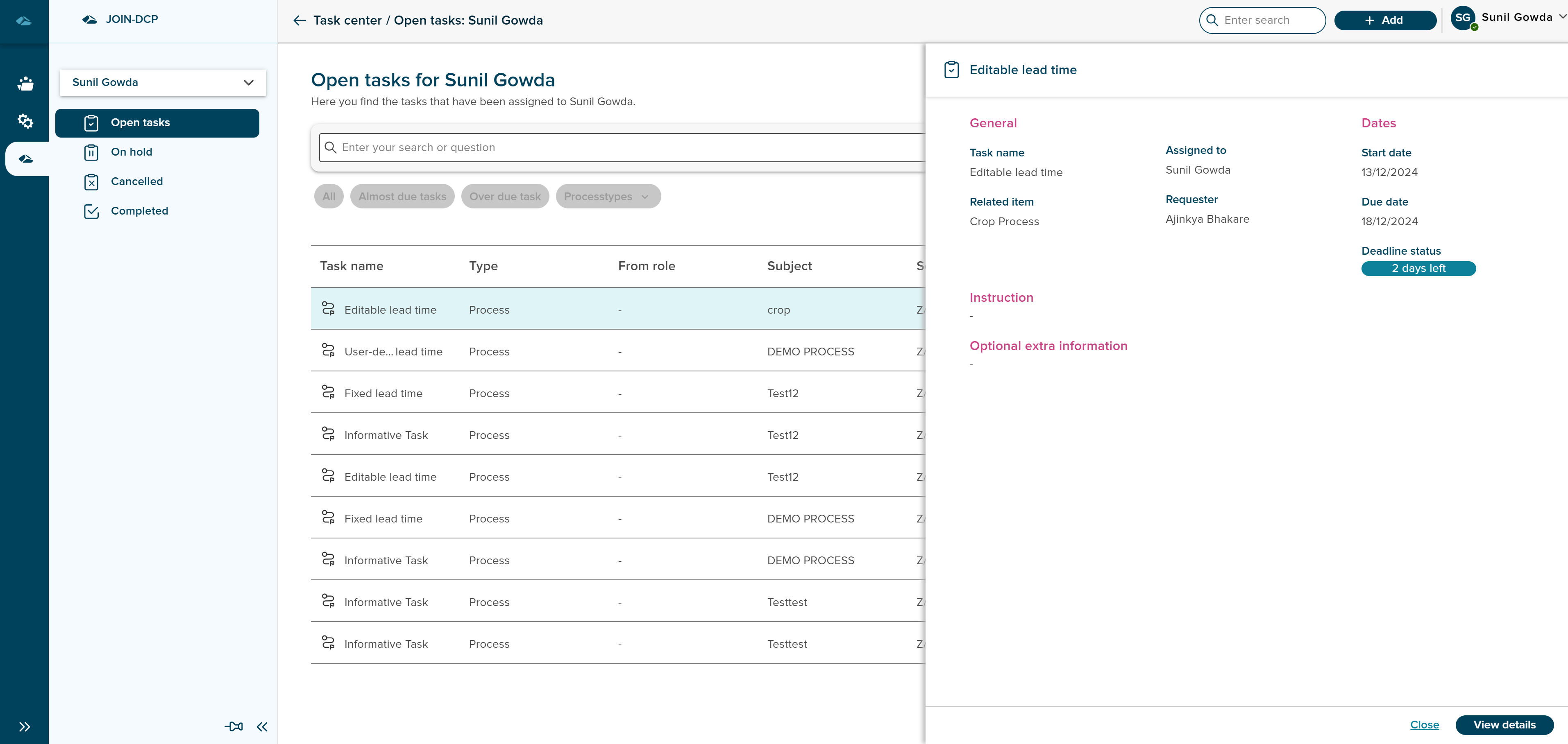Click the process icon next to Editable lead time row

(x=329, y=309)
